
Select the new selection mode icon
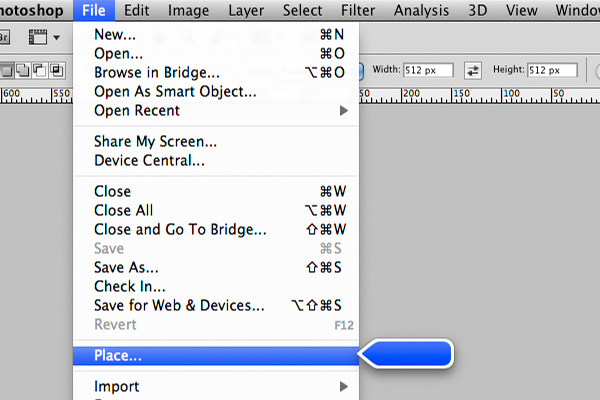[7, 71]
